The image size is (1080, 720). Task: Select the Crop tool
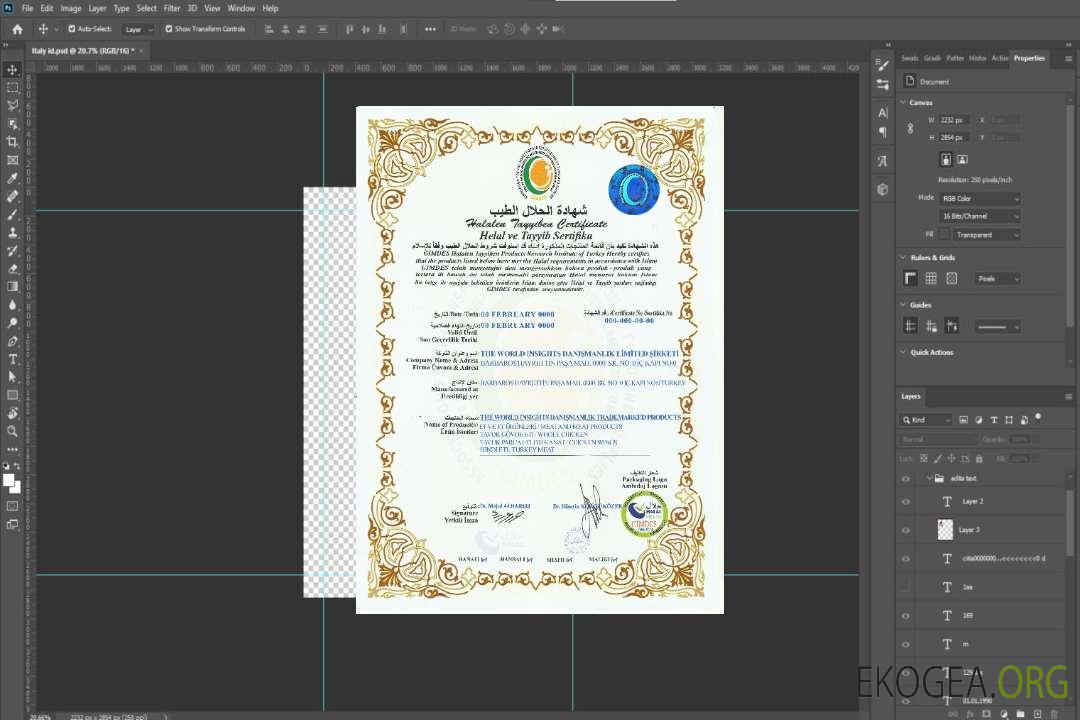12,142
